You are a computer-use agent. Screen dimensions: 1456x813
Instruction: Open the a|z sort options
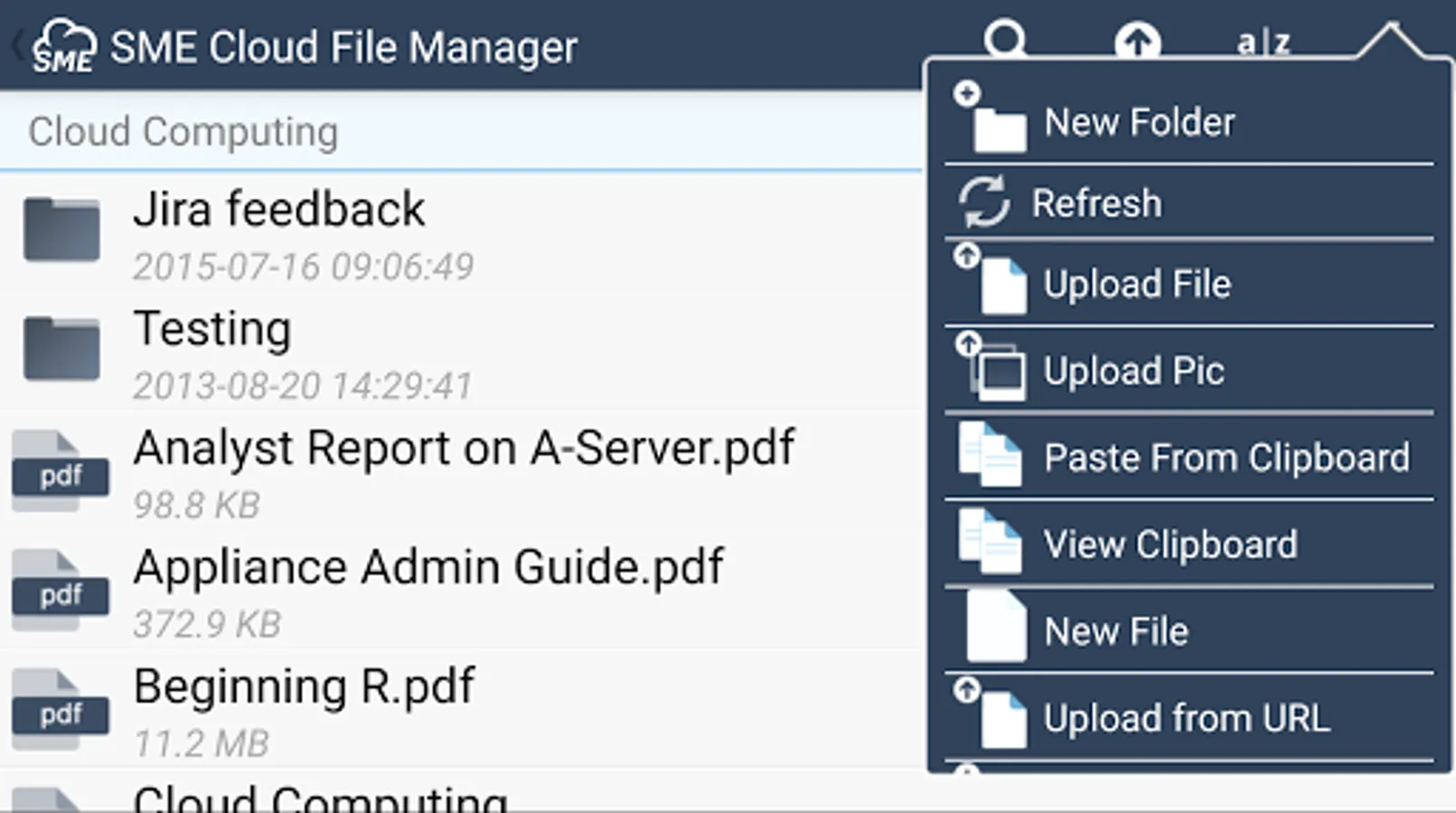point(1263,42)
